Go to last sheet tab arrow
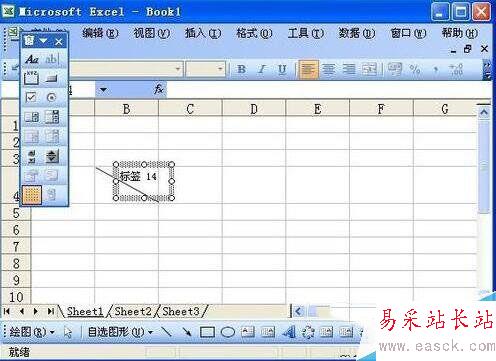This screenshot has height=361, width=496. coord(51,311)
